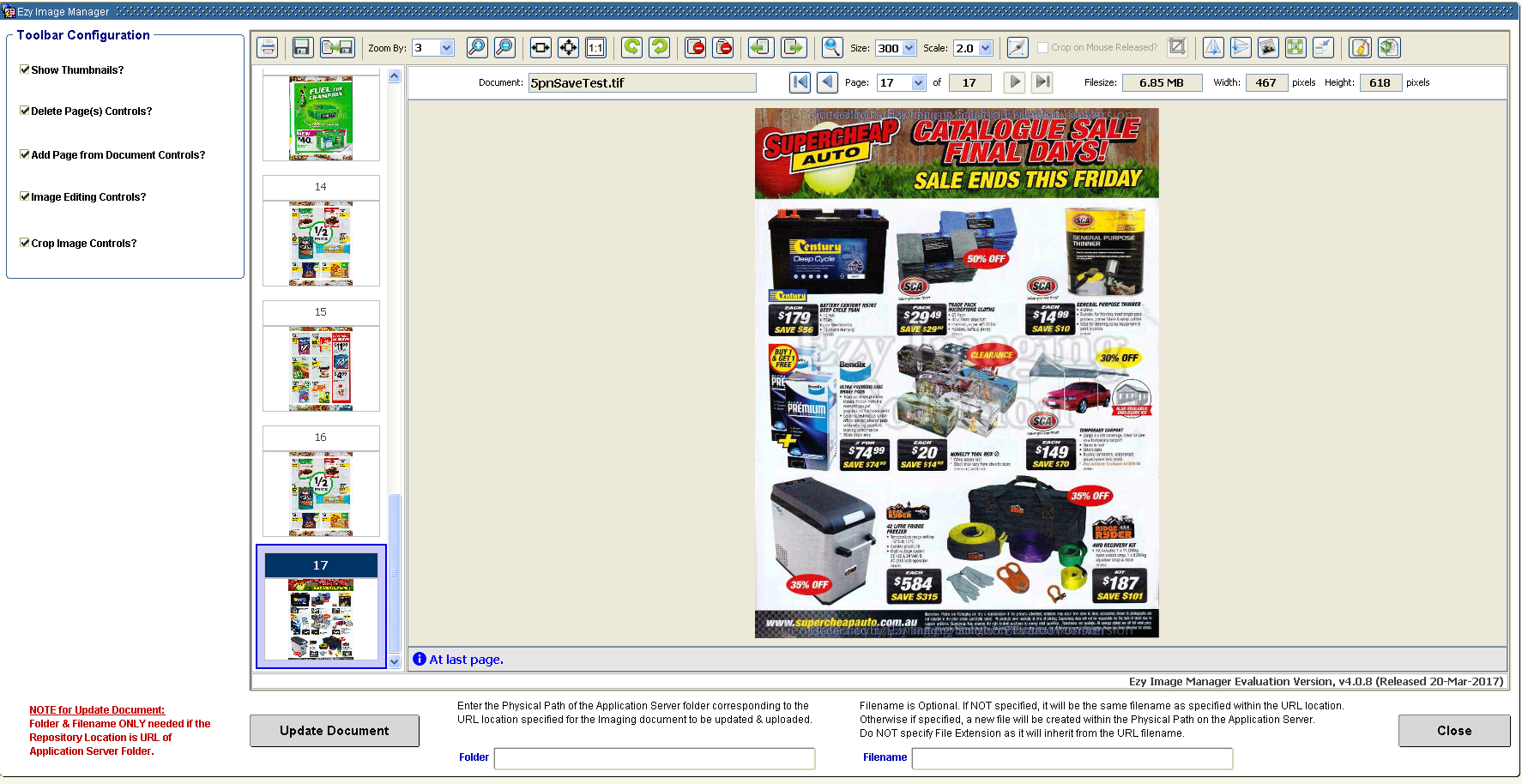Click the thumbnail list scrollbar thumb
Viewport: 1522px width, 784px height.
[x=395, y=574]
